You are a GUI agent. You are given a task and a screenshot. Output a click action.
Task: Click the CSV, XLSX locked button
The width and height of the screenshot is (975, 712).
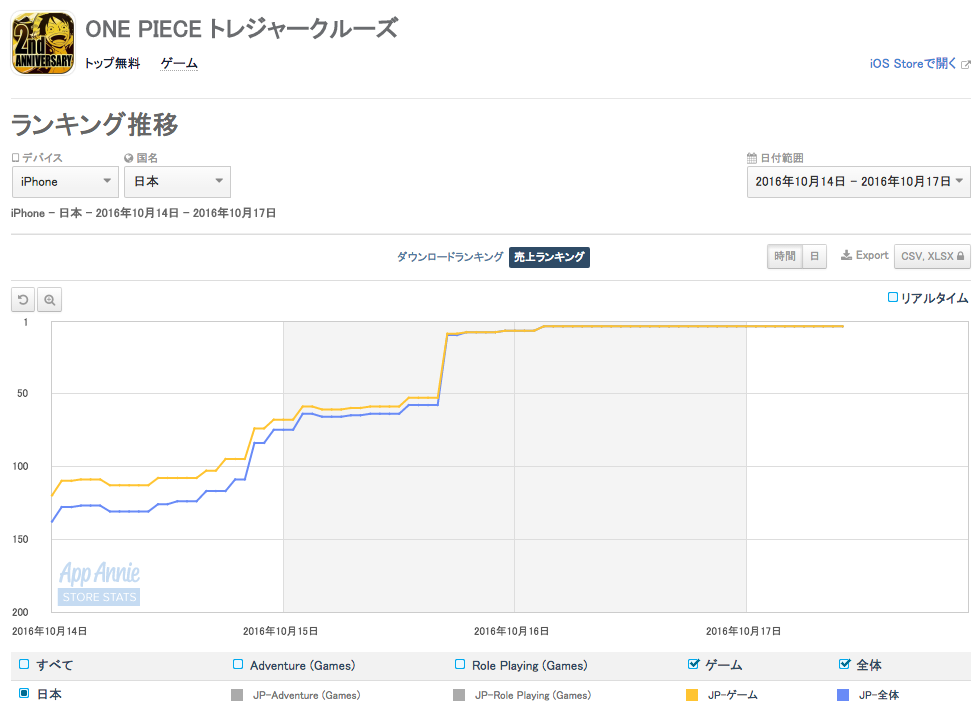(932, 256)
